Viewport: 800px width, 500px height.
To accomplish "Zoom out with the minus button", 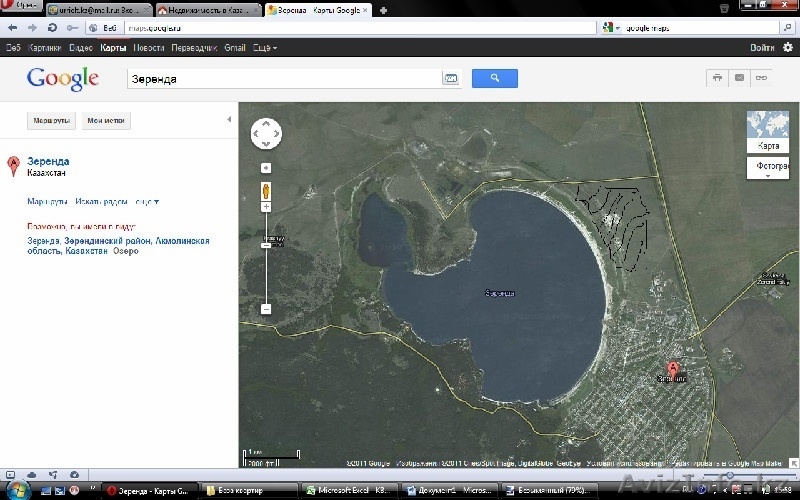I will 266,309.
